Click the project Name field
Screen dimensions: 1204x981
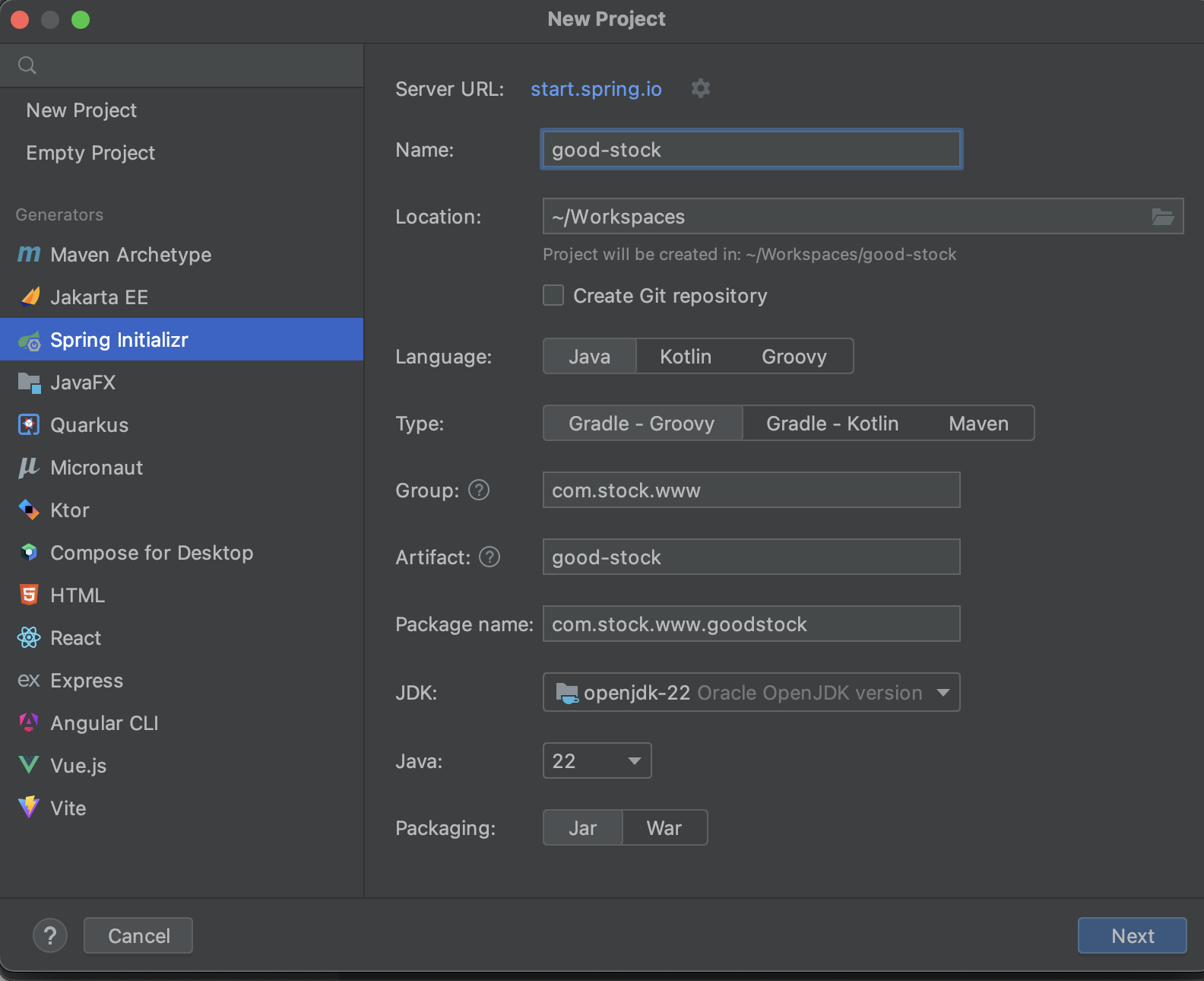(x=752, y=149)
